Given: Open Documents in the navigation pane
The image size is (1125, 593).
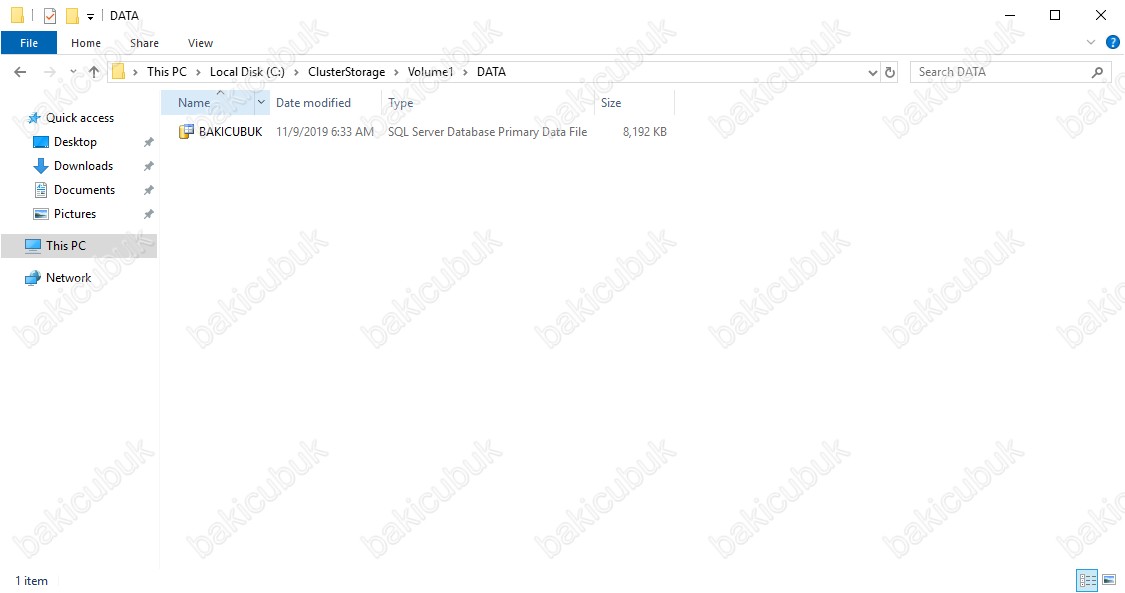Looking at the screenshot, I should pyautogui.click(x=84, y=190).
